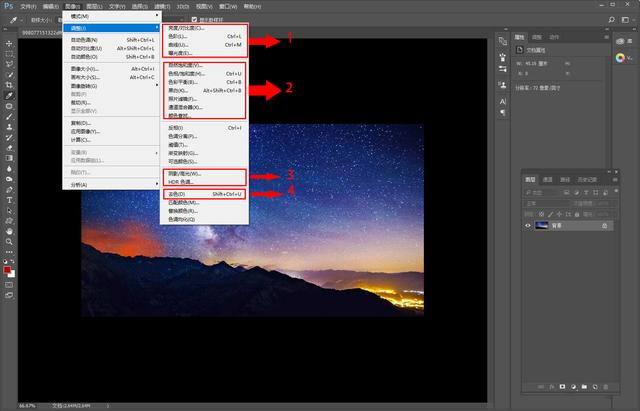Viewport: 640px width, 411px height.
Task: Open the Layers panel options menu
Action: pos(615,180)
